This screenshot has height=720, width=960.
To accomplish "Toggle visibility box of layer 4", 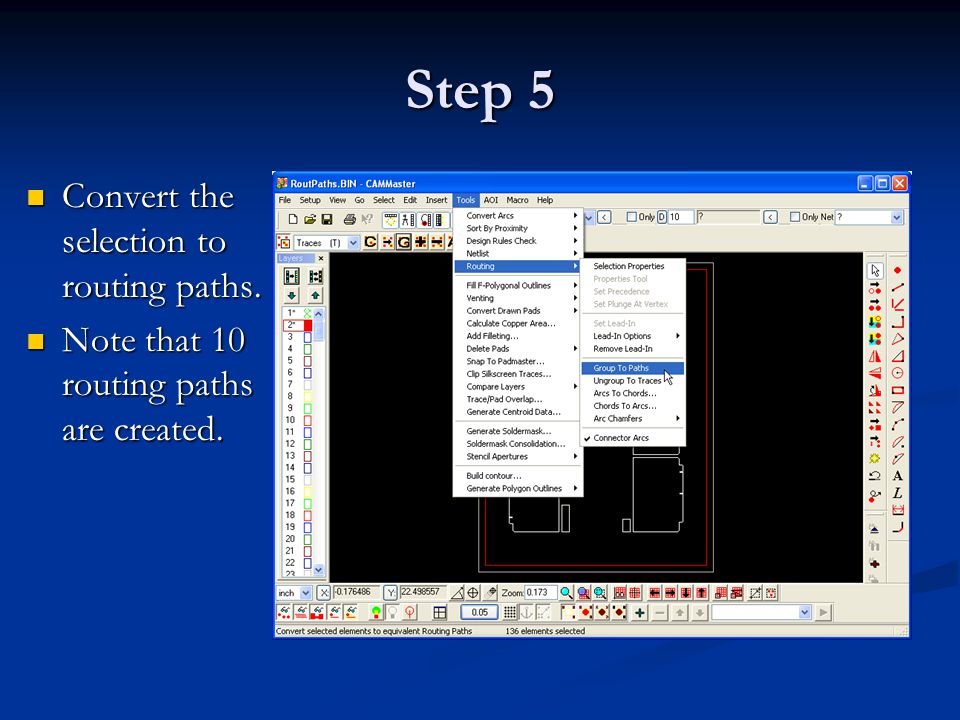I will click(308, 349).
